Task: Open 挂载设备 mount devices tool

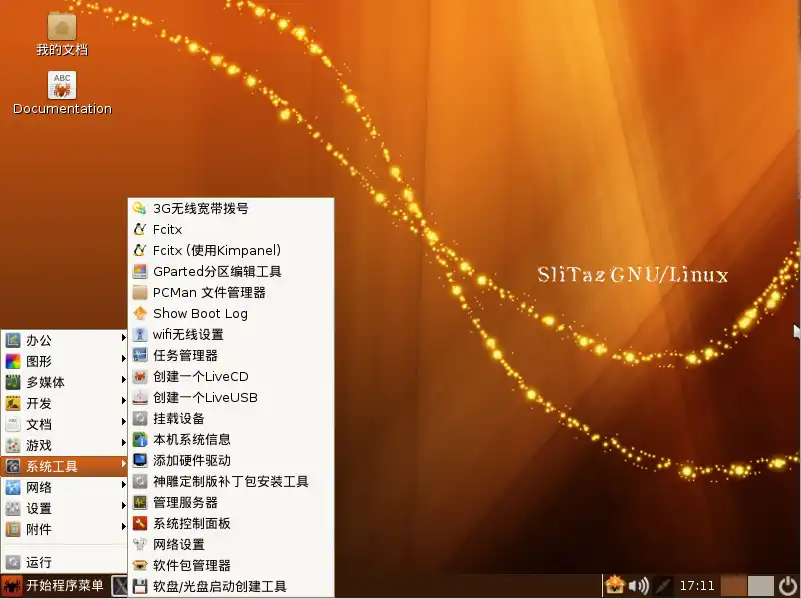Action: pyautogui.click(x=231, y=418)
